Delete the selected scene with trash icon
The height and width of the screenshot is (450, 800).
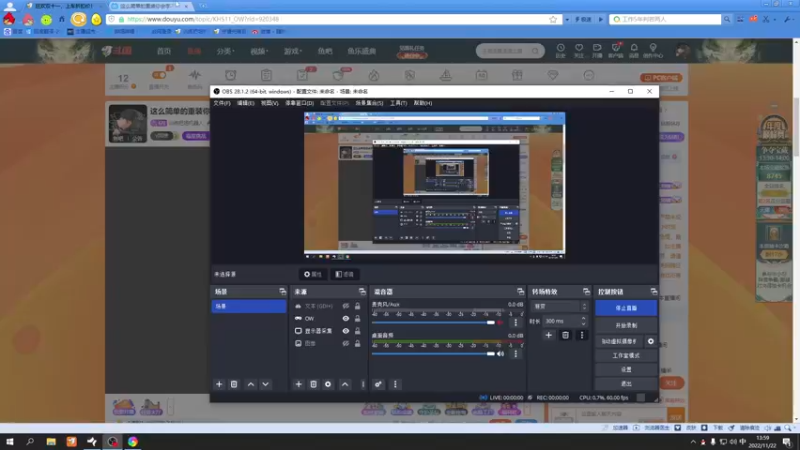234,384
